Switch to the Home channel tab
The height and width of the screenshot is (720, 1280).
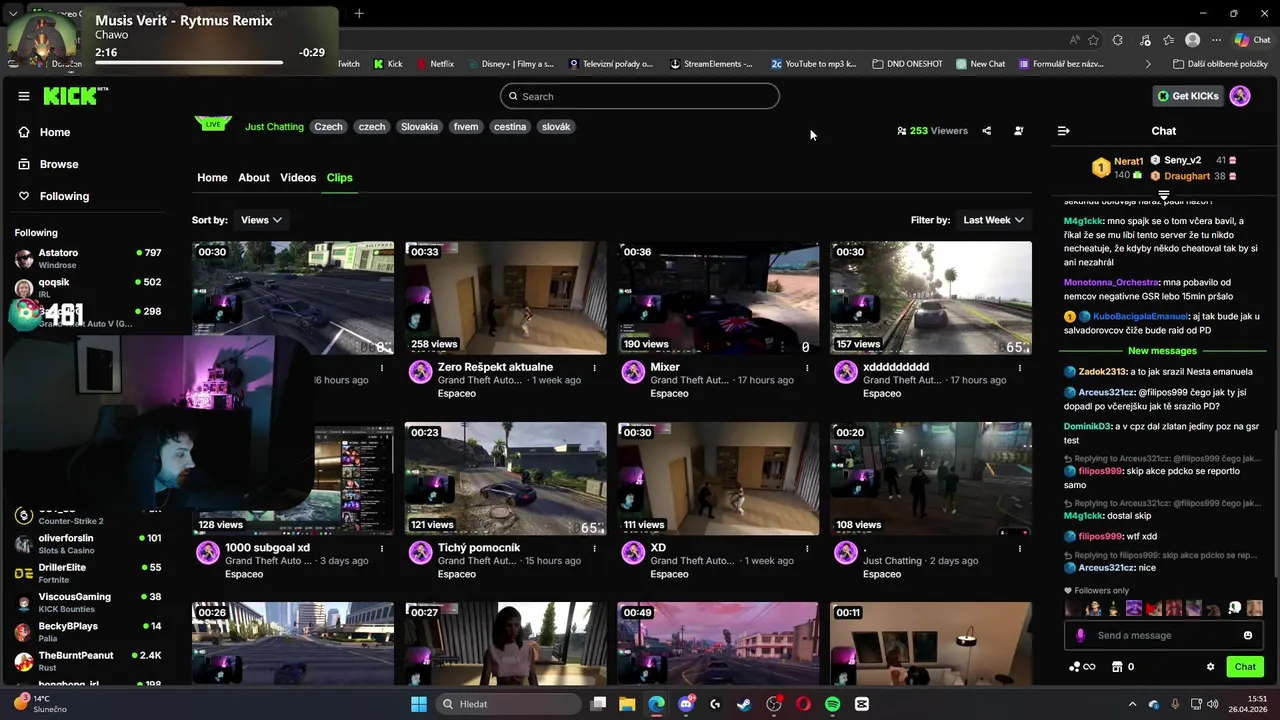coord(212,177)
